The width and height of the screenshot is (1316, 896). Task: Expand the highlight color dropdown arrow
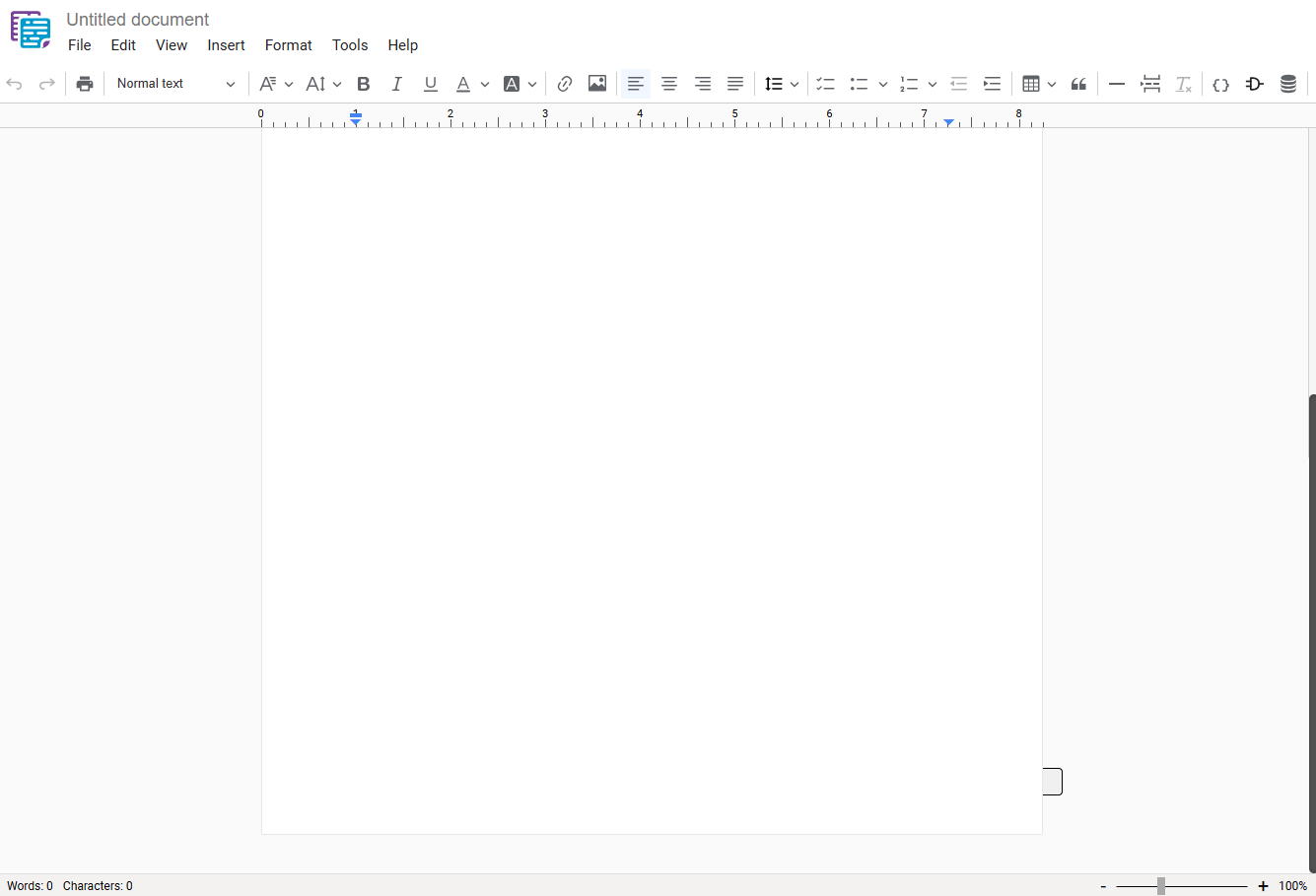click(532, 85)
